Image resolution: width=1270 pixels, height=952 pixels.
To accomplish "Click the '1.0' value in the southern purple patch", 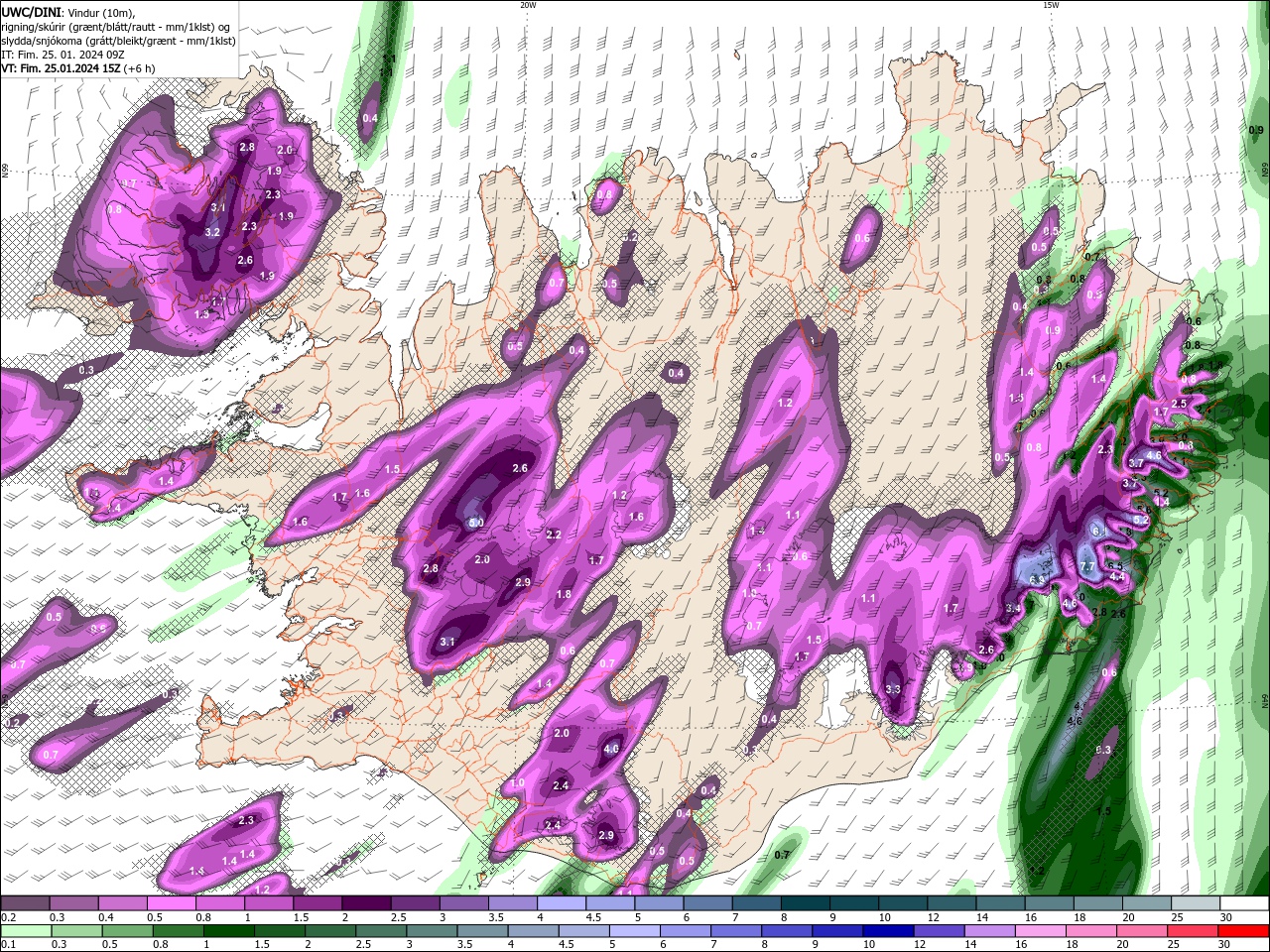I will point(517,783).
